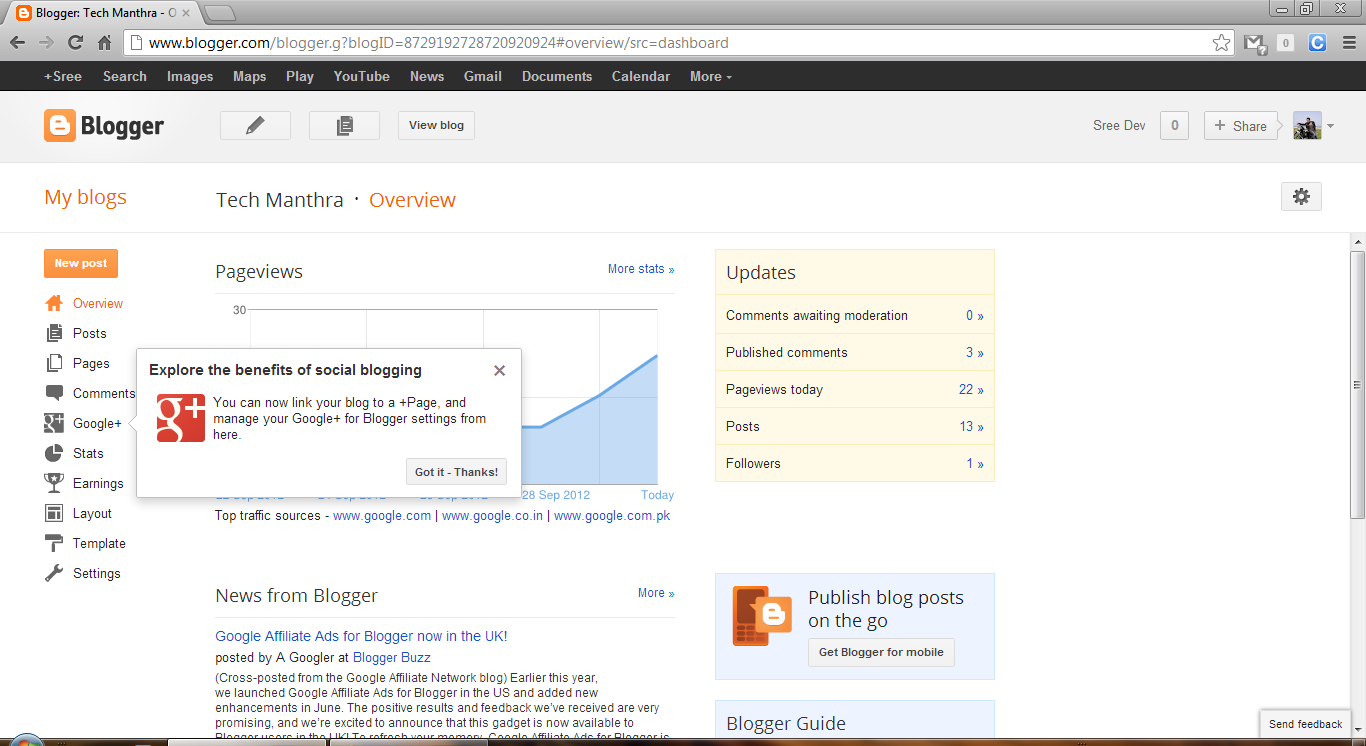This screenshot has width=1366, height=746.
Task: Click the Settings wrench icon
Action: [54, 573]
